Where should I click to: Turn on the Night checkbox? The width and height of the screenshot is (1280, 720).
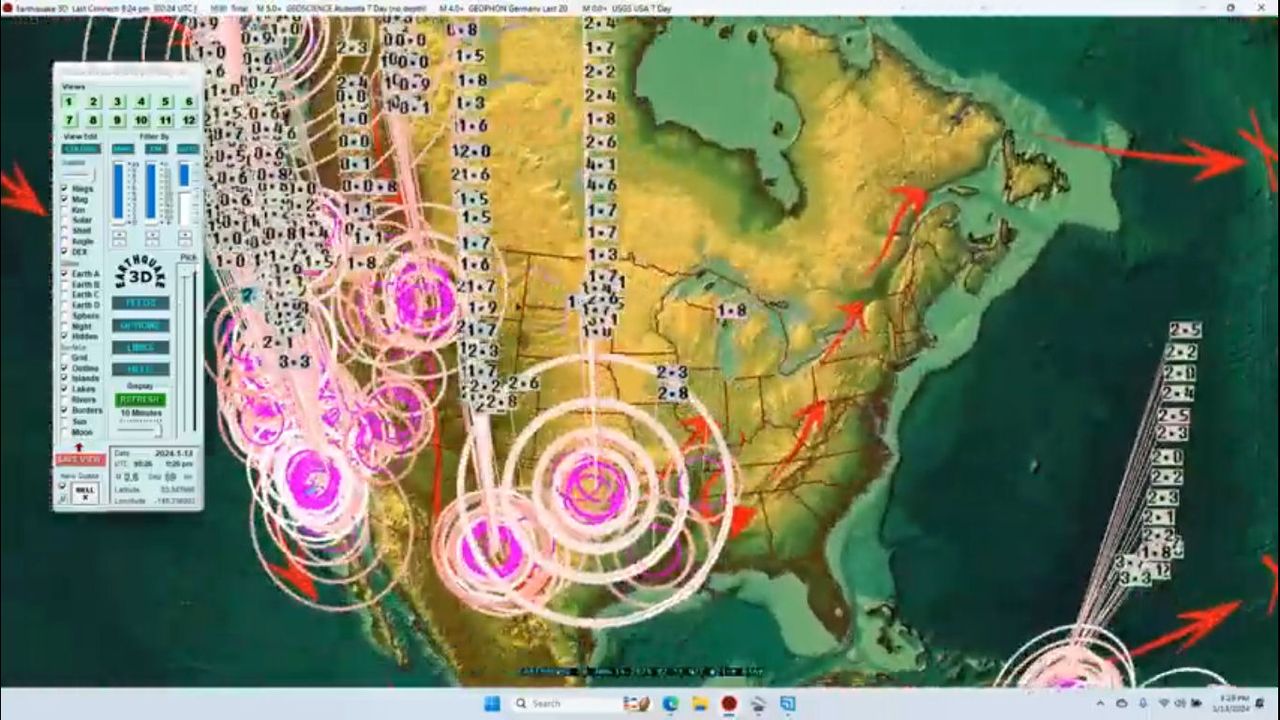click(65, 326)
